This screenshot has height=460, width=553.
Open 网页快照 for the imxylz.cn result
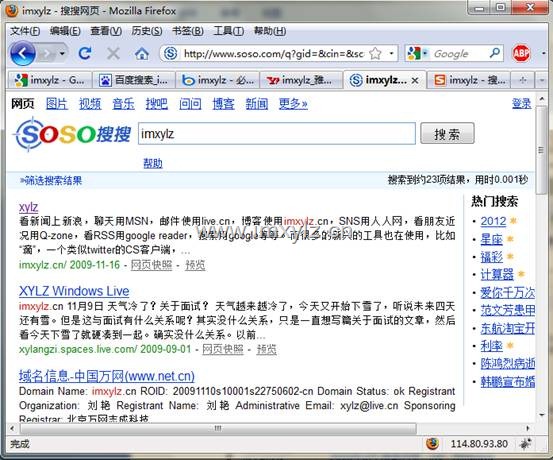pos(151,265)
